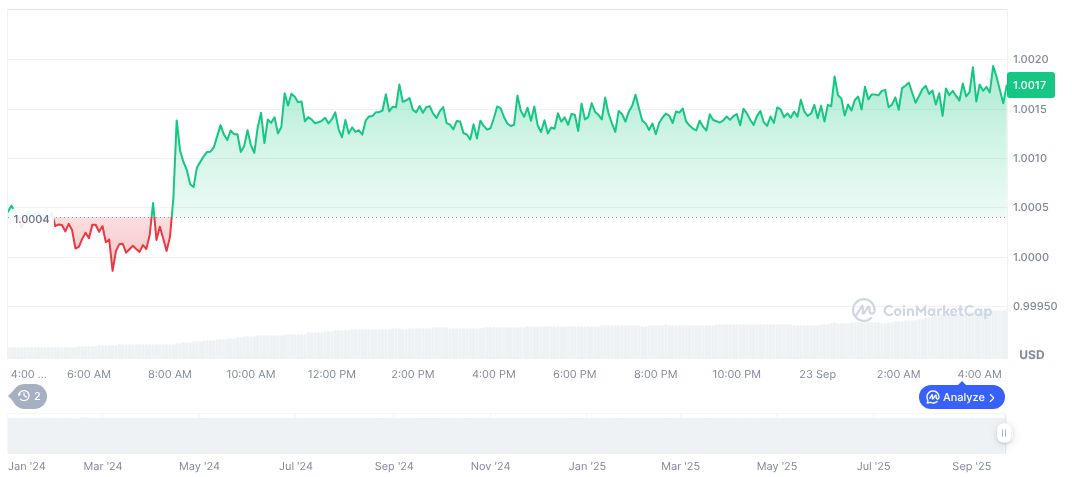The image size is (1072, 477).
Task: Click the Analyze button
Action: [x=961, y=397]
